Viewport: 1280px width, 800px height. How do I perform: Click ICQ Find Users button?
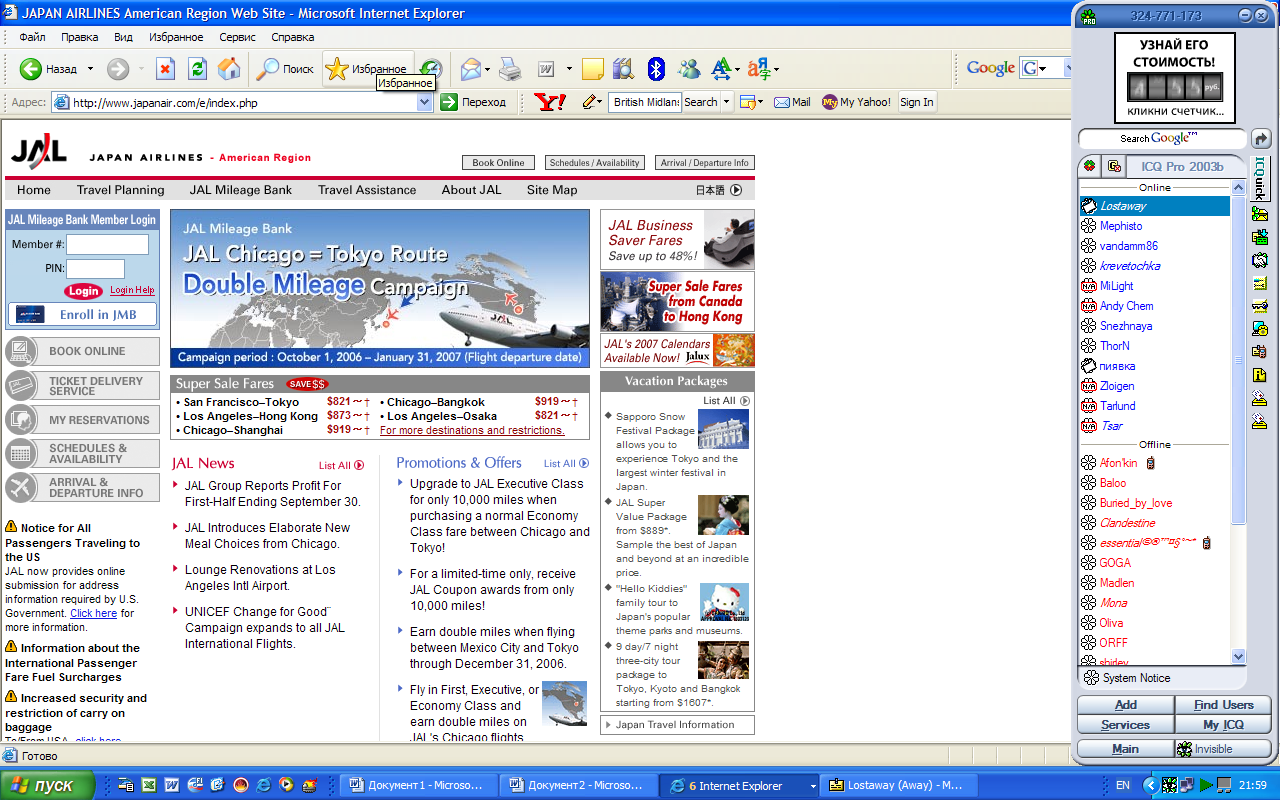click(1223, 705)
